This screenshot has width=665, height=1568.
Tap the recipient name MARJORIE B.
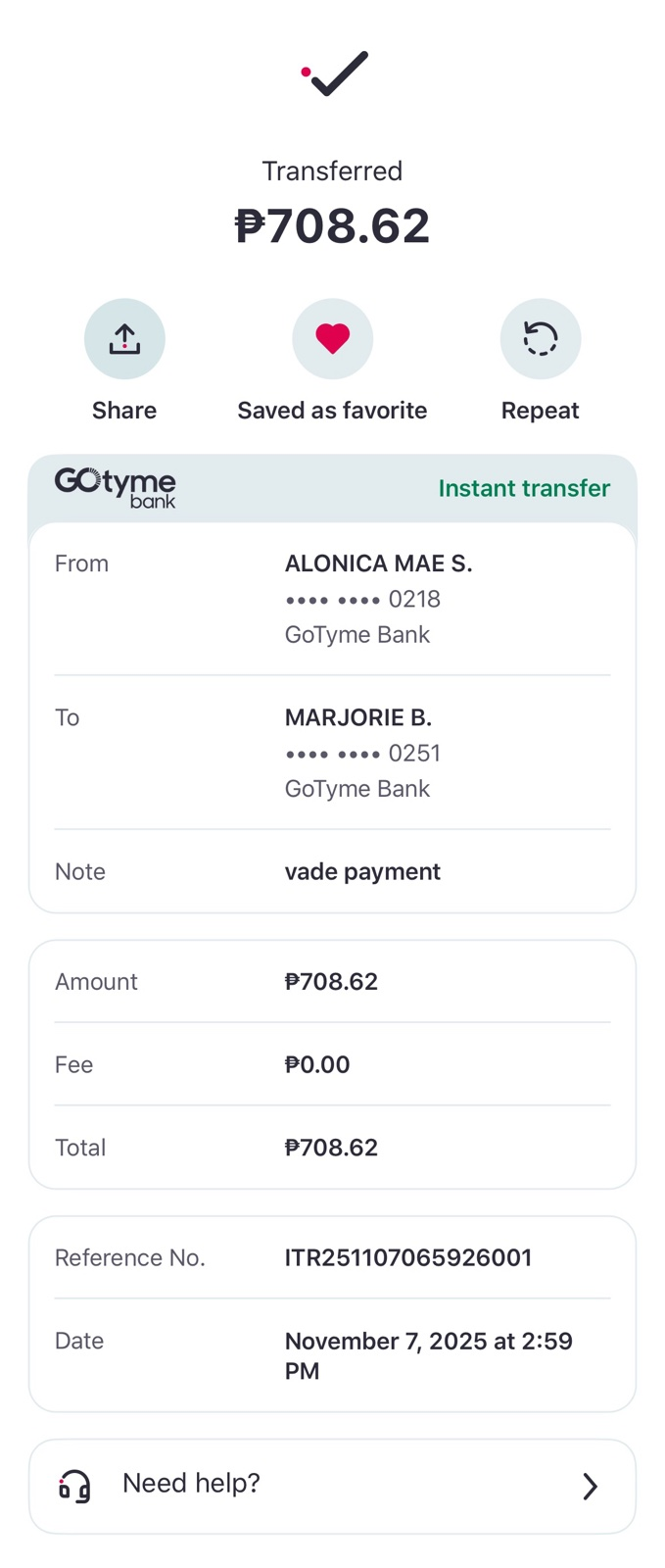(x=357, y=717)
